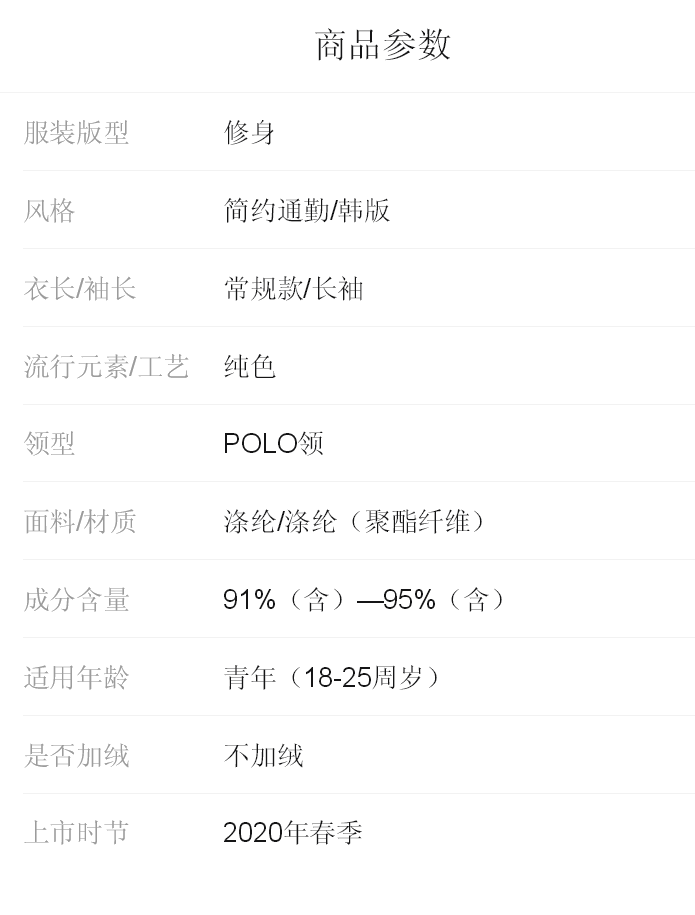Select the 流行元素/工艺 label
The height and width of the screenshot is (915, 695).
[106, 367]
